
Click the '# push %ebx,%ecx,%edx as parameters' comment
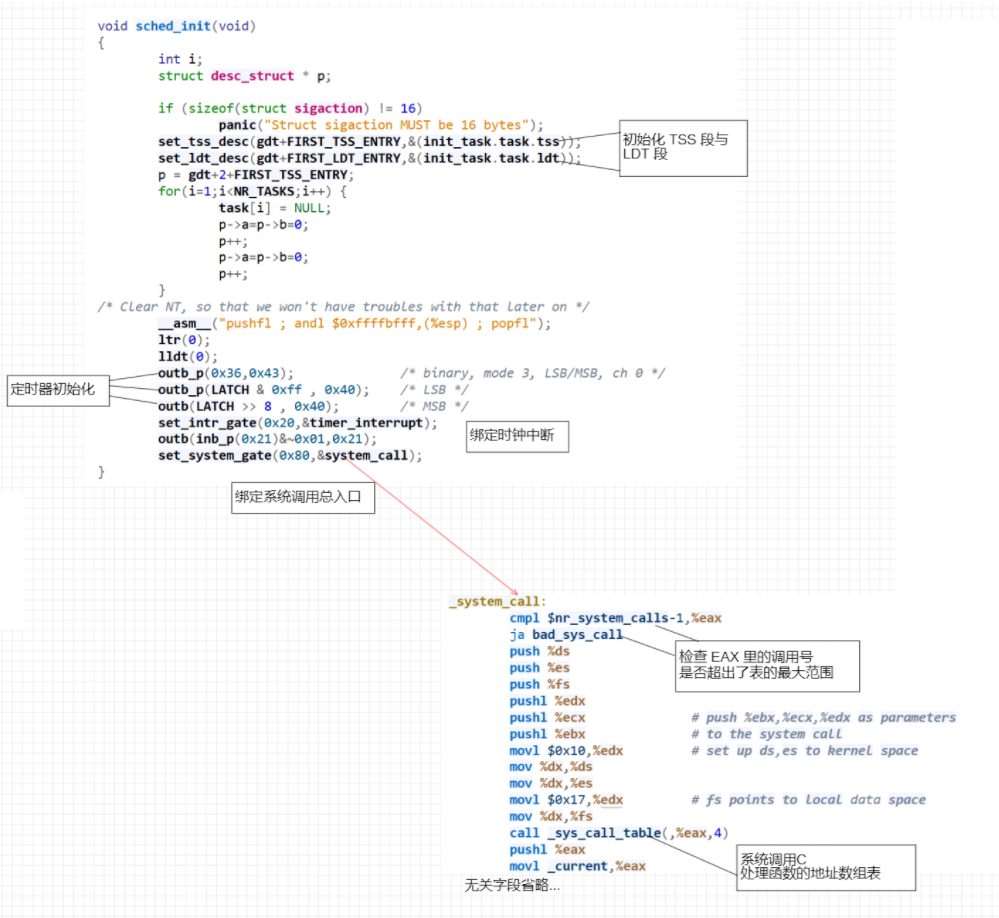pyautogui.click(x=824, y=717)
